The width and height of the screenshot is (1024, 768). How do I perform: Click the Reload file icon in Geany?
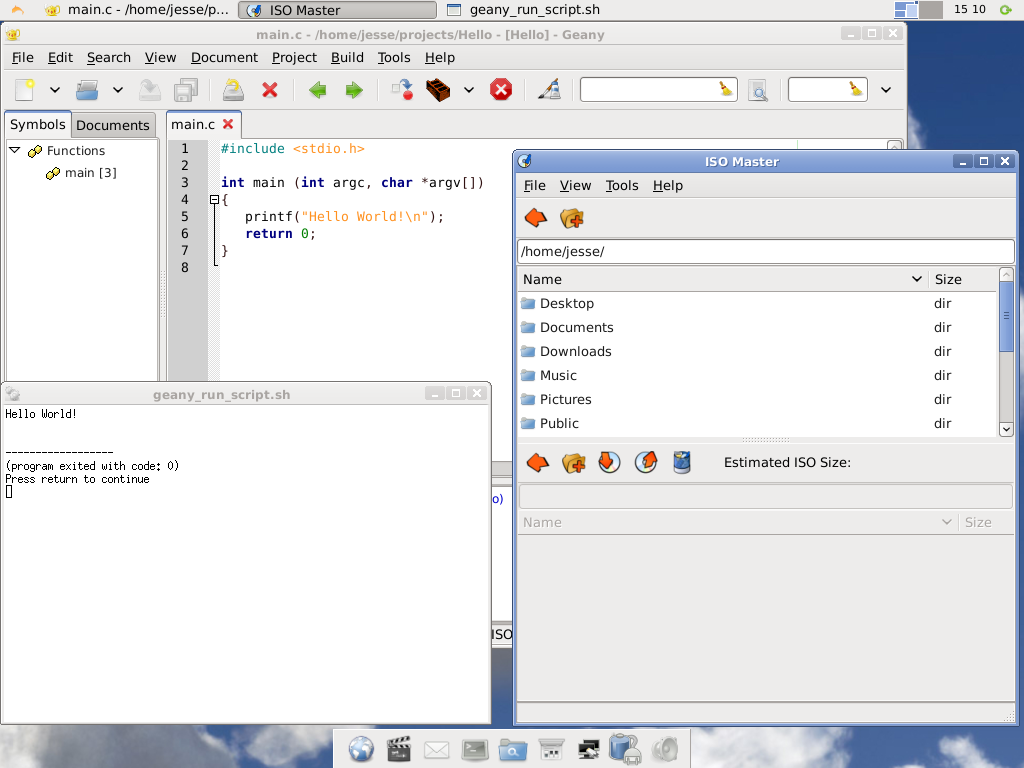[233, 90]
